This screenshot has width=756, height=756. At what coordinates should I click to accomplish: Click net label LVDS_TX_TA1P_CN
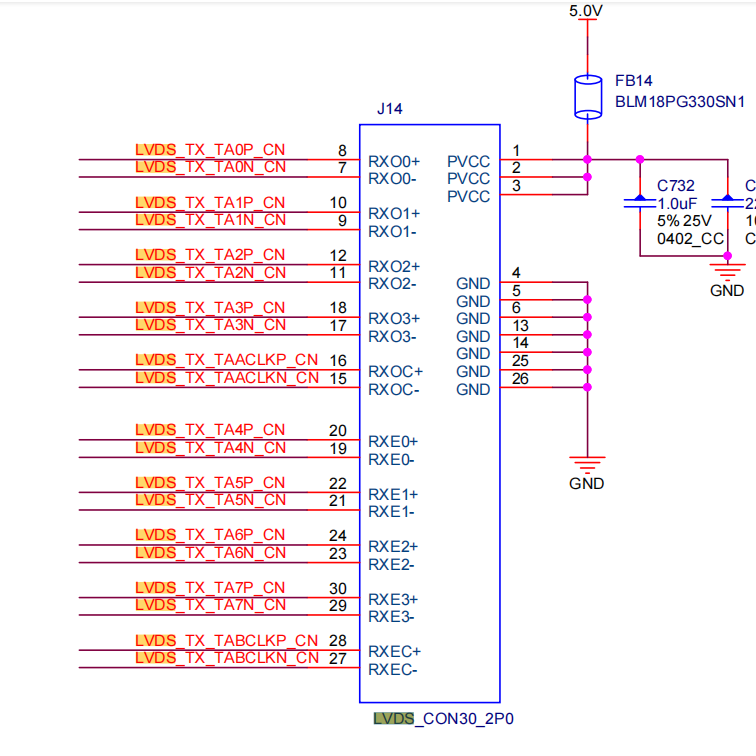210,202
